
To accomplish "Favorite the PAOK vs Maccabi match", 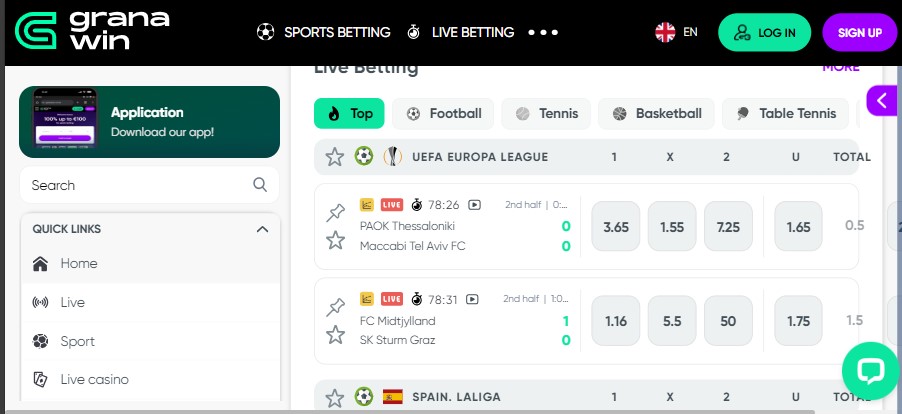I will coord(335,240).
